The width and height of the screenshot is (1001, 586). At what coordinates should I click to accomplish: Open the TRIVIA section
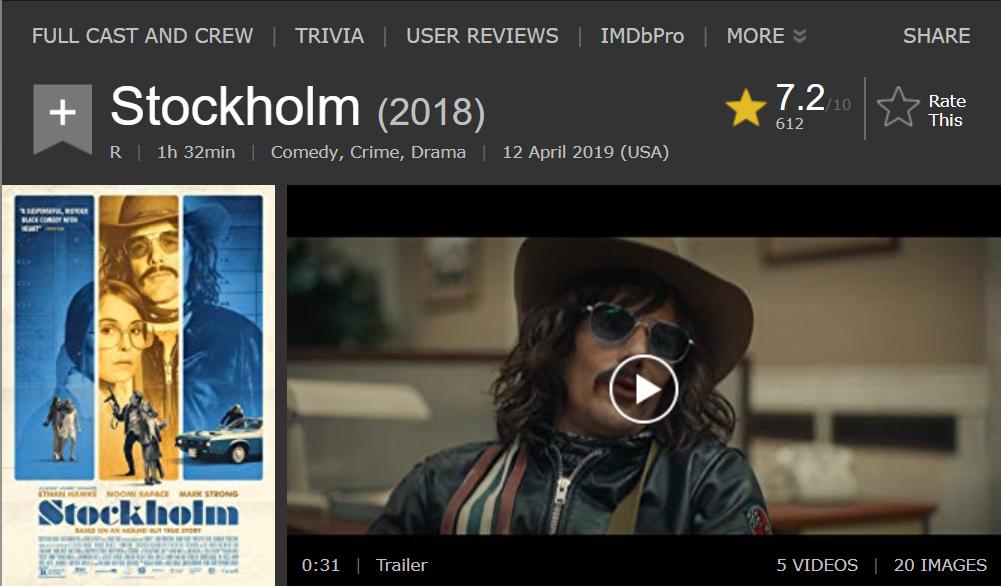tap(329, 36)
